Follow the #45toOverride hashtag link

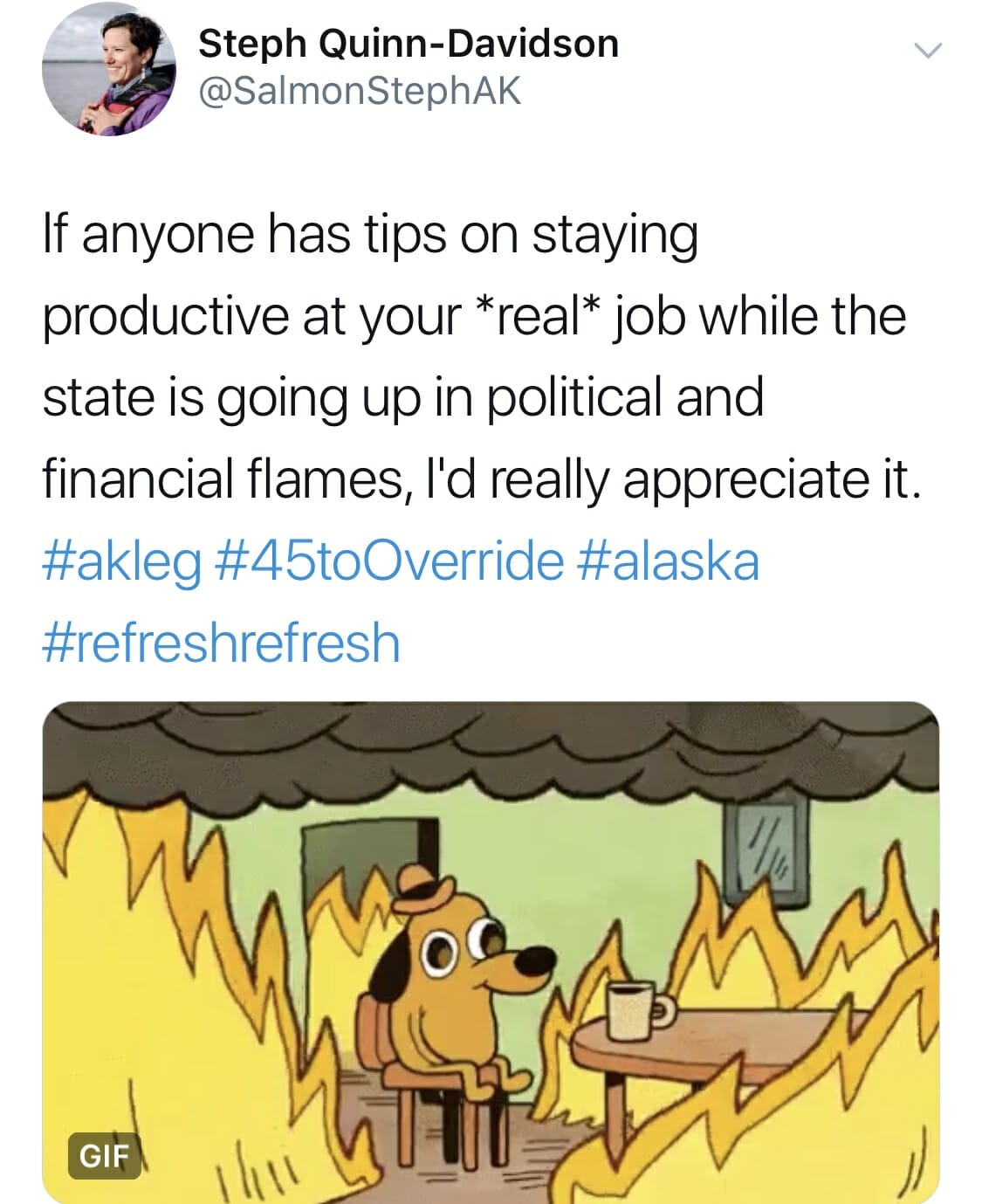point(388,560)
